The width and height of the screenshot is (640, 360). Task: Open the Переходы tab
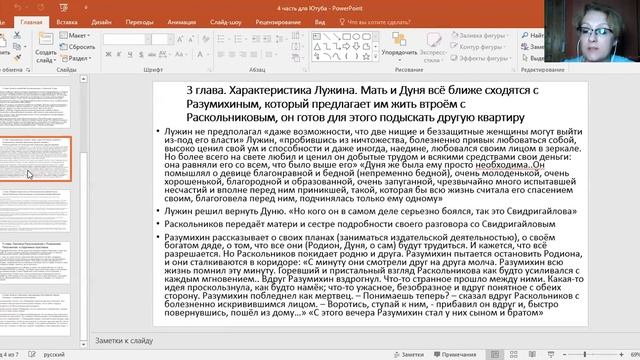(x=140, y=22)
